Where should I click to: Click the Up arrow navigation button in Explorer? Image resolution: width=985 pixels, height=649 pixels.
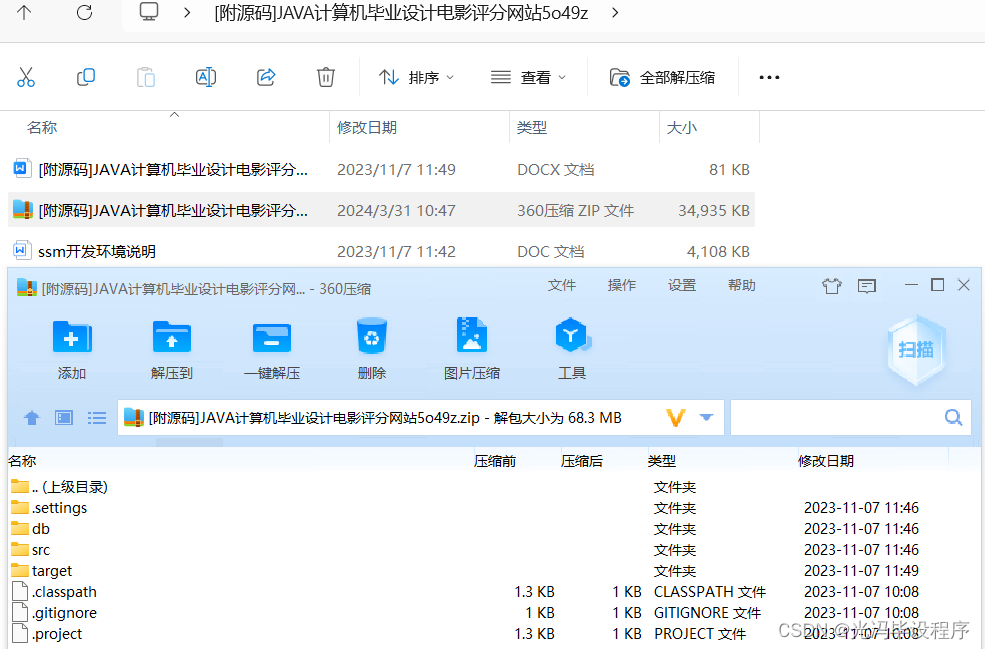[24, 12]
